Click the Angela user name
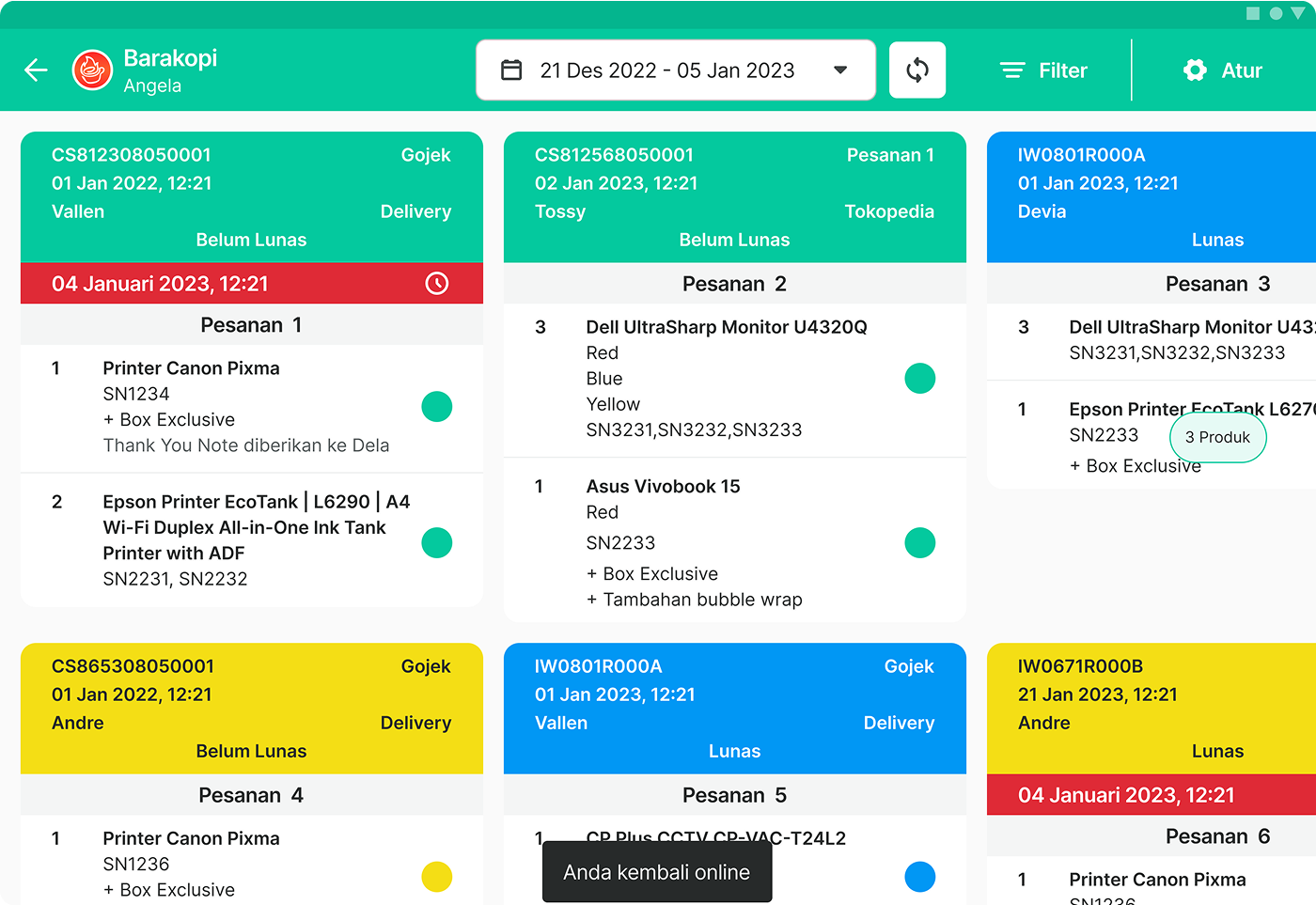The image size is (1316, 905). pyautogui.click(x=152, y=86)
